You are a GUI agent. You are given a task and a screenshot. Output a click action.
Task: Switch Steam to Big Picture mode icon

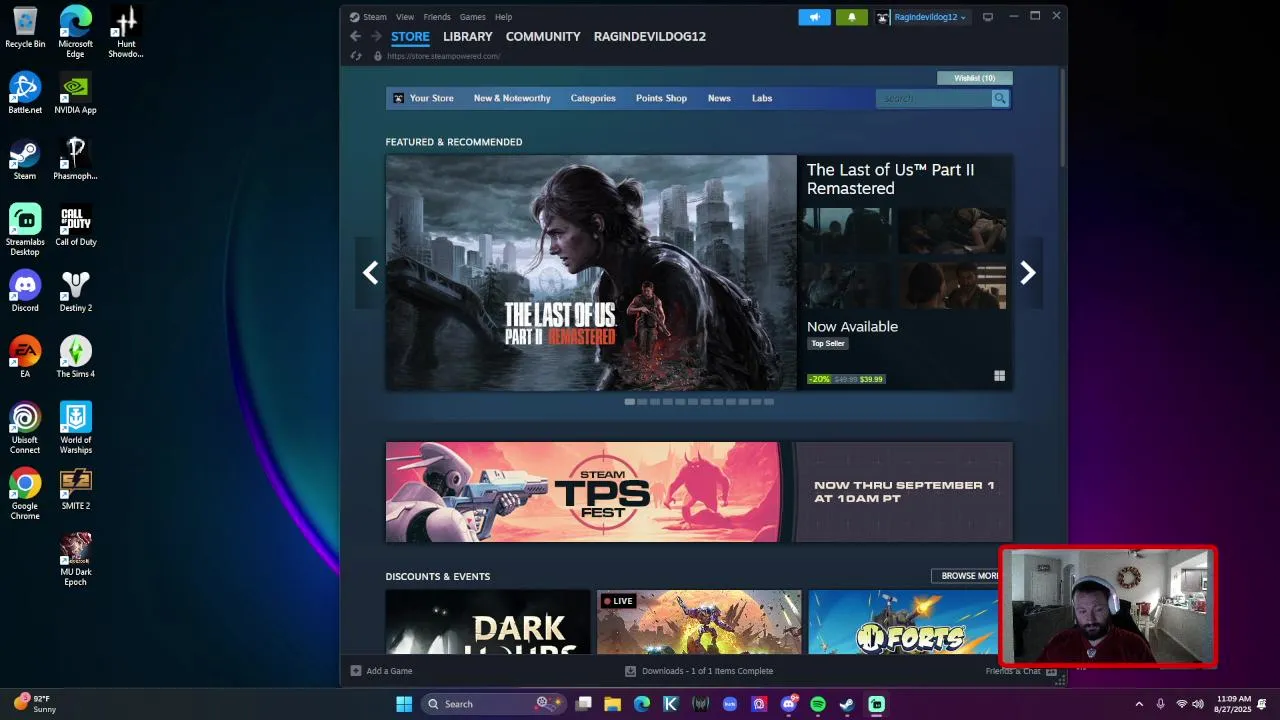point(988,17)
